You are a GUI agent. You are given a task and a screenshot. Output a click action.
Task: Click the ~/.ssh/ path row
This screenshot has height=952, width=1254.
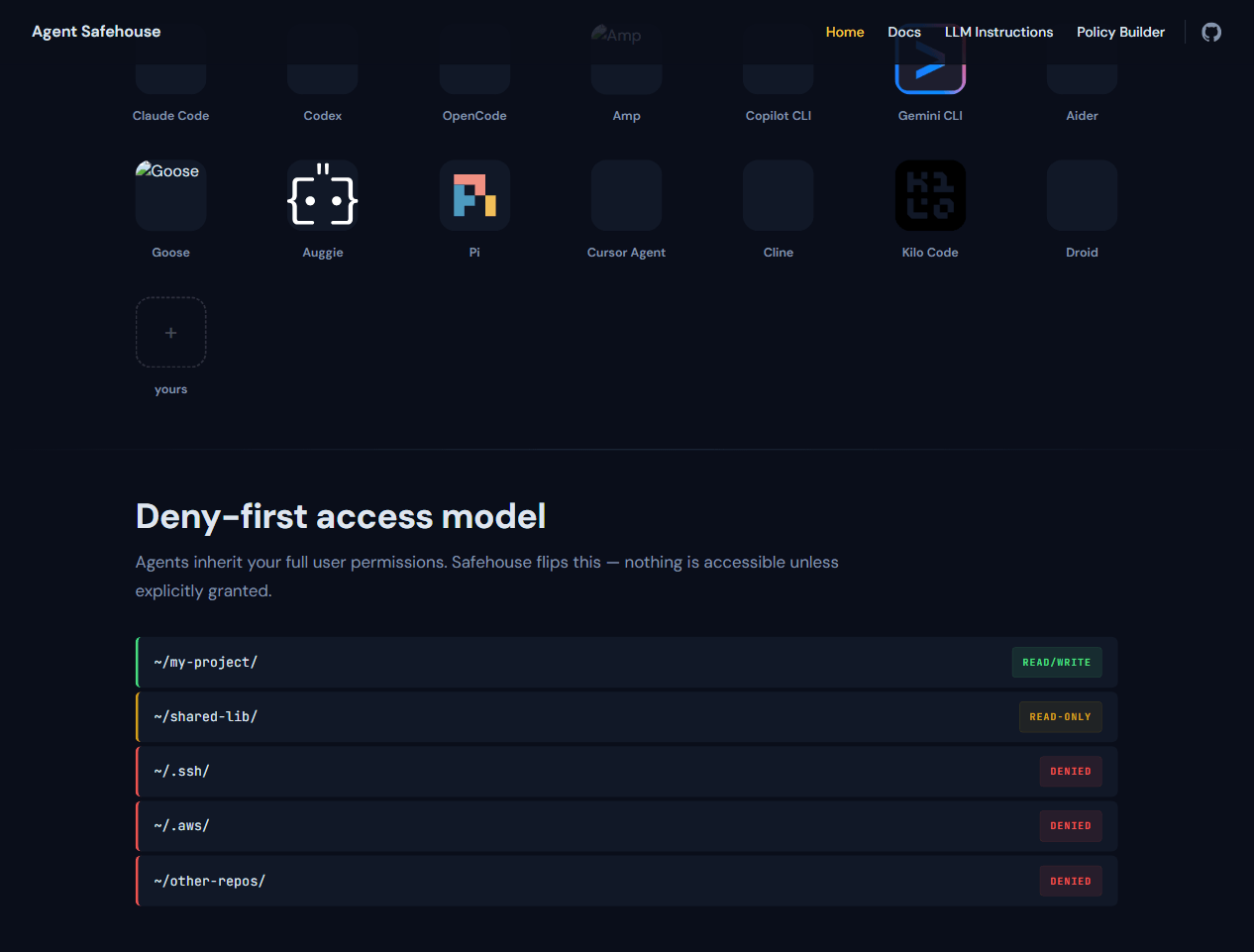click(x=626, y=771)
